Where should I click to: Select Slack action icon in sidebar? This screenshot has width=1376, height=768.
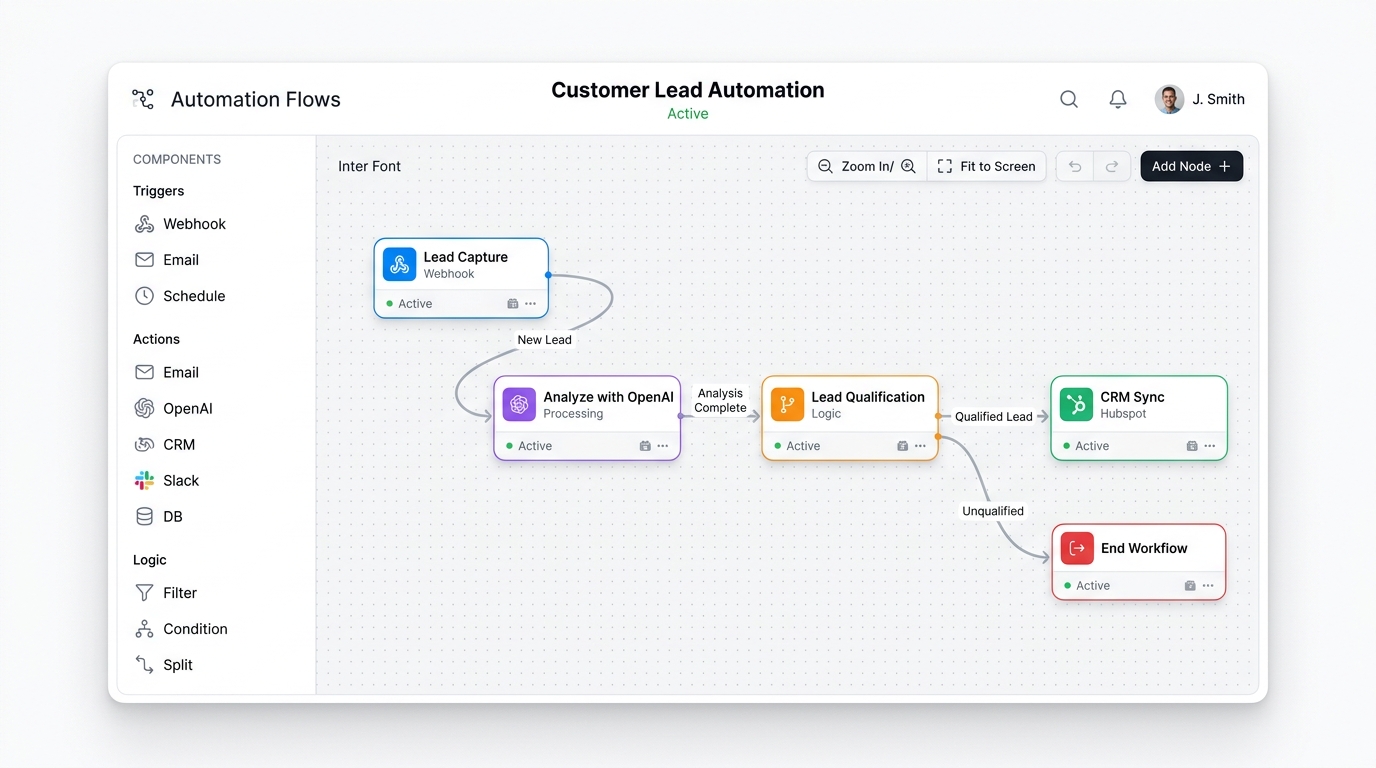point(144,480)
